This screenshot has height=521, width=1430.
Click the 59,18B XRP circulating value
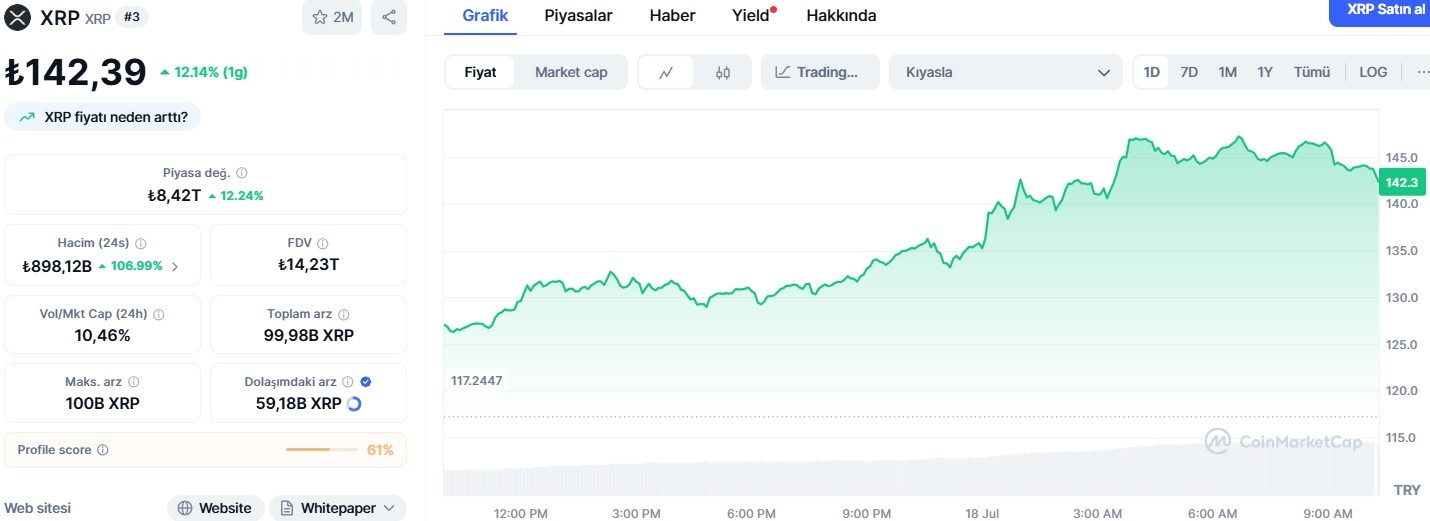[x=299, y=404]
